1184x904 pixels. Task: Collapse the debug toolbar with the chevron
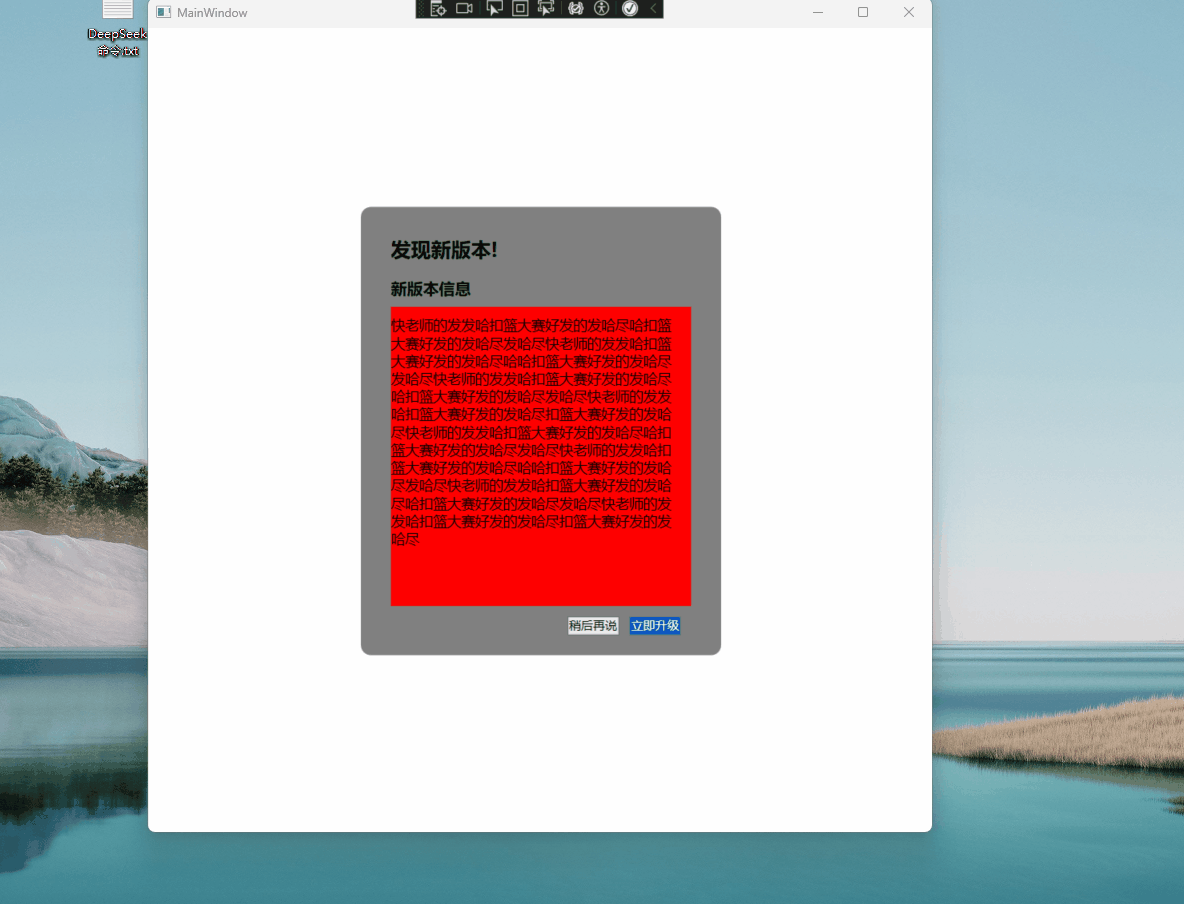(x=653, y=9)
